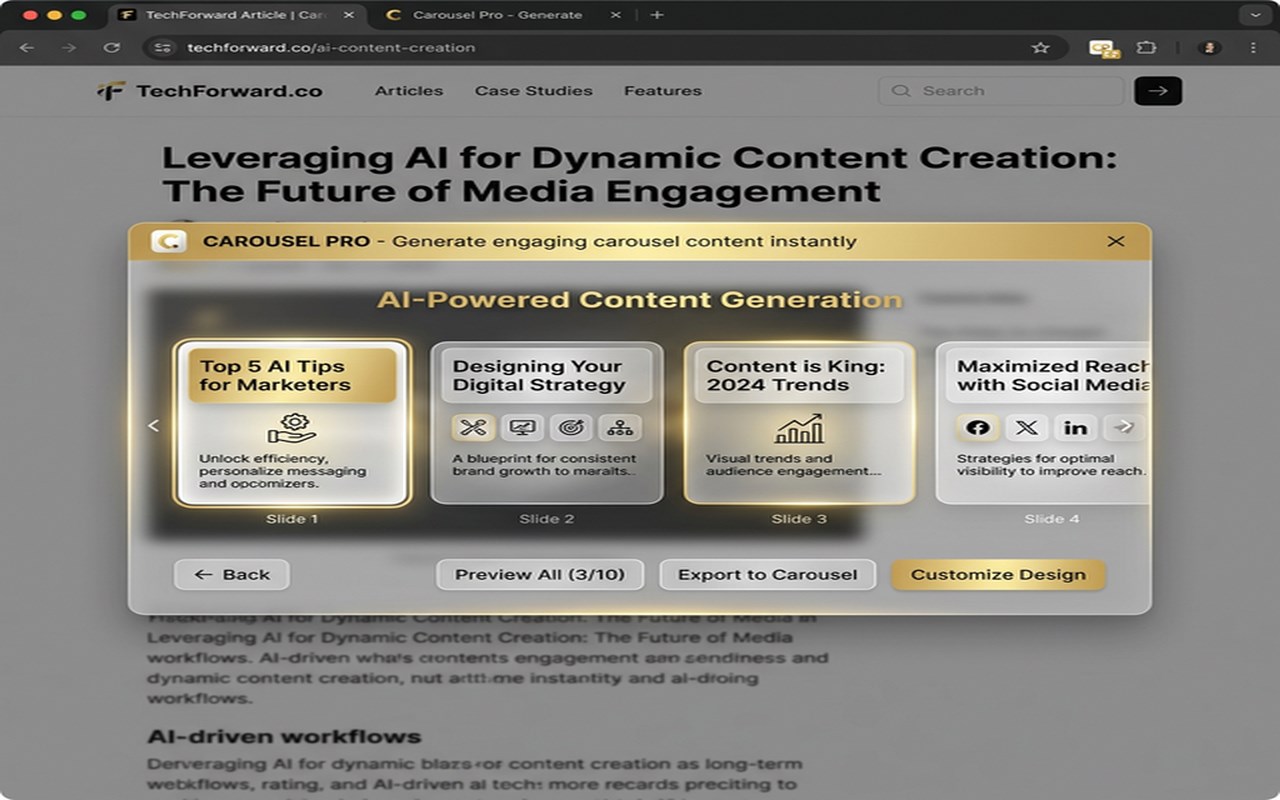Screen dimensions: 1280x800
Task: Click the "Top 5 AI Tips for Marketers" title
Action: [x=275, y=376]
